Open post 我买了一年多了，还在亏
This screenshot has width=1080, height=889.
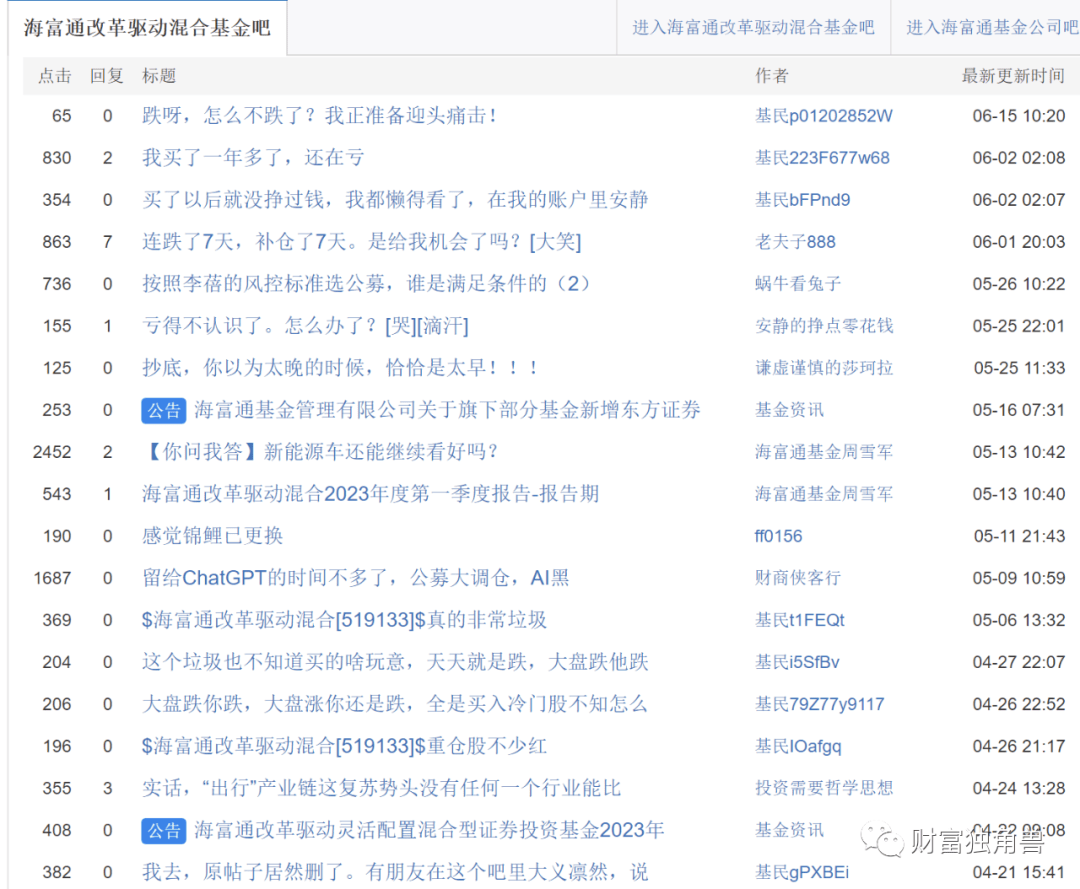[253, 158]
